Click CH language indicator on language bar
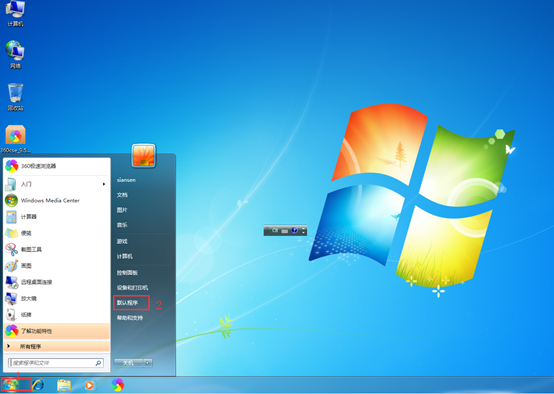The width and height of the screenshot is (554, 394). pos(275,231)
